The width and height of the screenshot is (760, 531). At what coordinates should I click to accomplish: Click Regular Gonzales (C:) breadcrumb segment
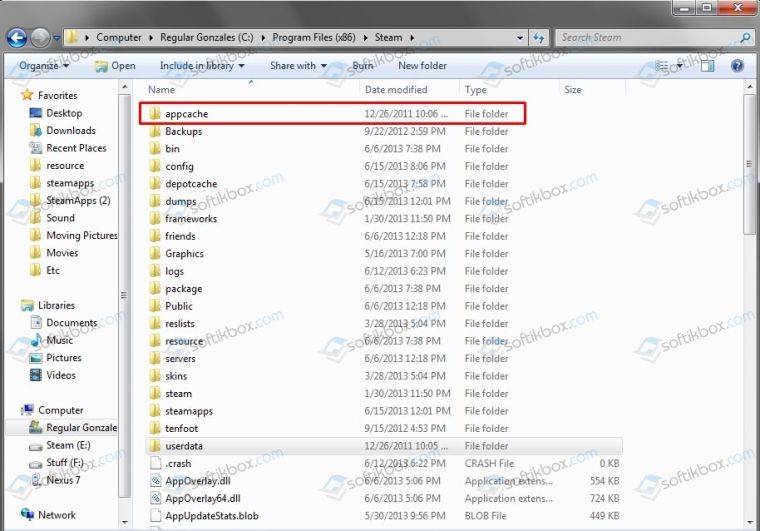point(207,37)
